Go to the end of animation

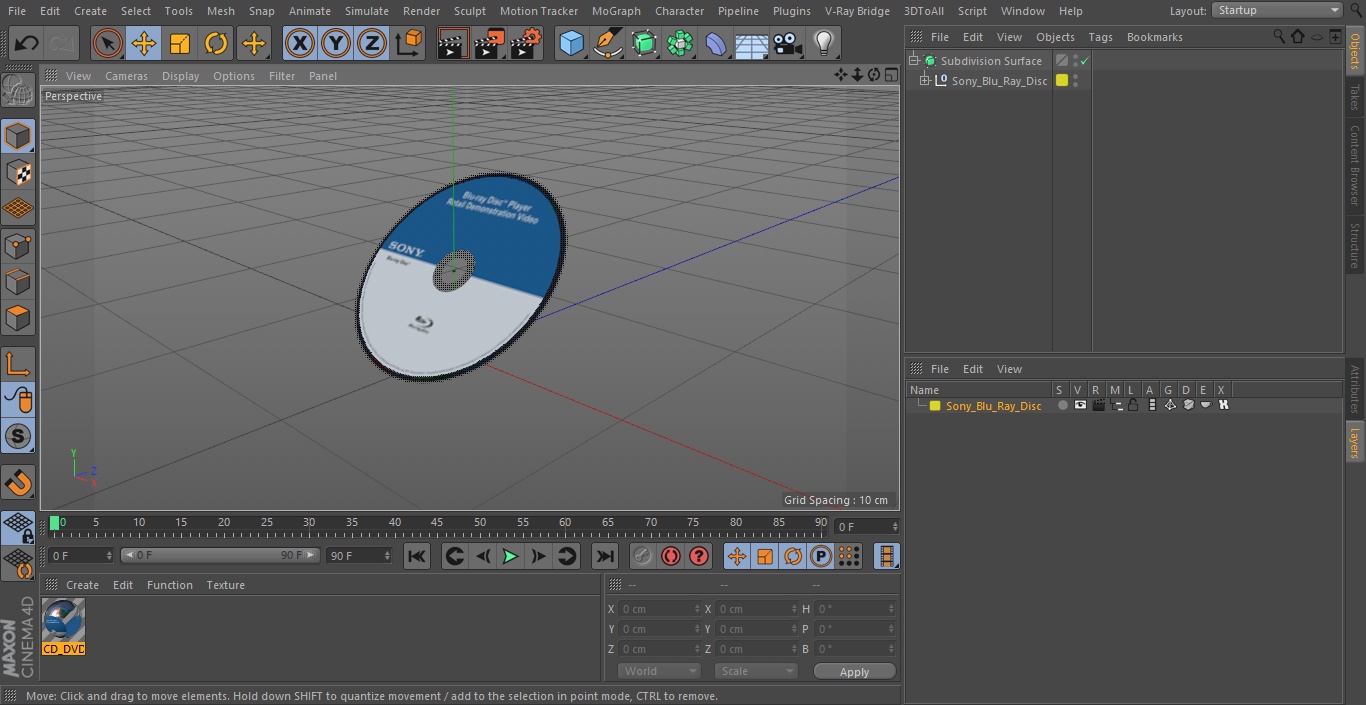605,556
